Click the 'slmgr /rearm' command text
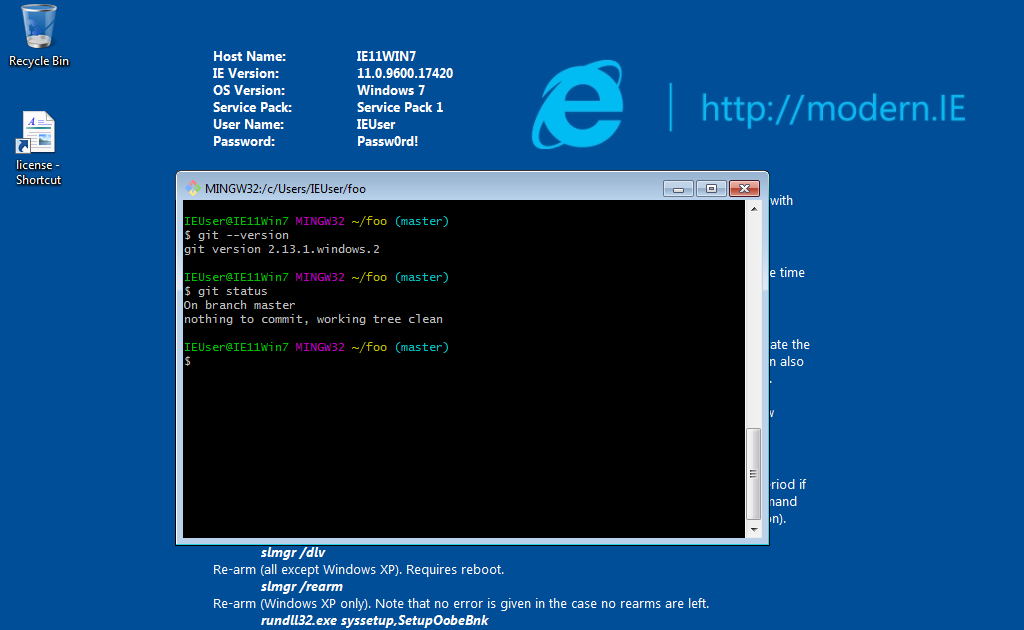 [x=302, y=587]
